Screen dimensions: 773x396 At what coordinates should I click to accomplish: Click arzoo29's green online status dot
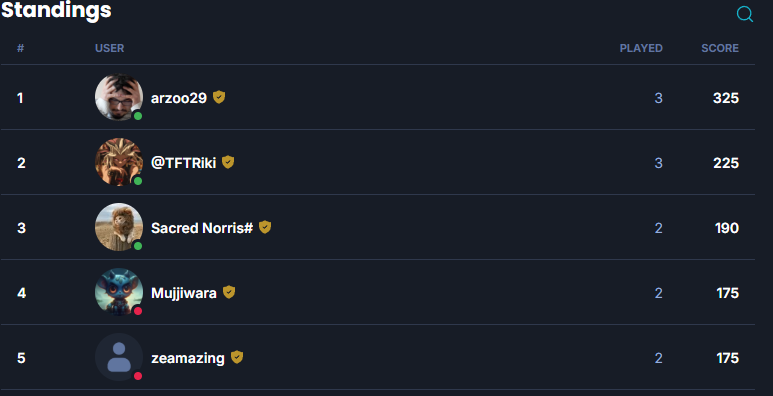[x=138, y=116]
